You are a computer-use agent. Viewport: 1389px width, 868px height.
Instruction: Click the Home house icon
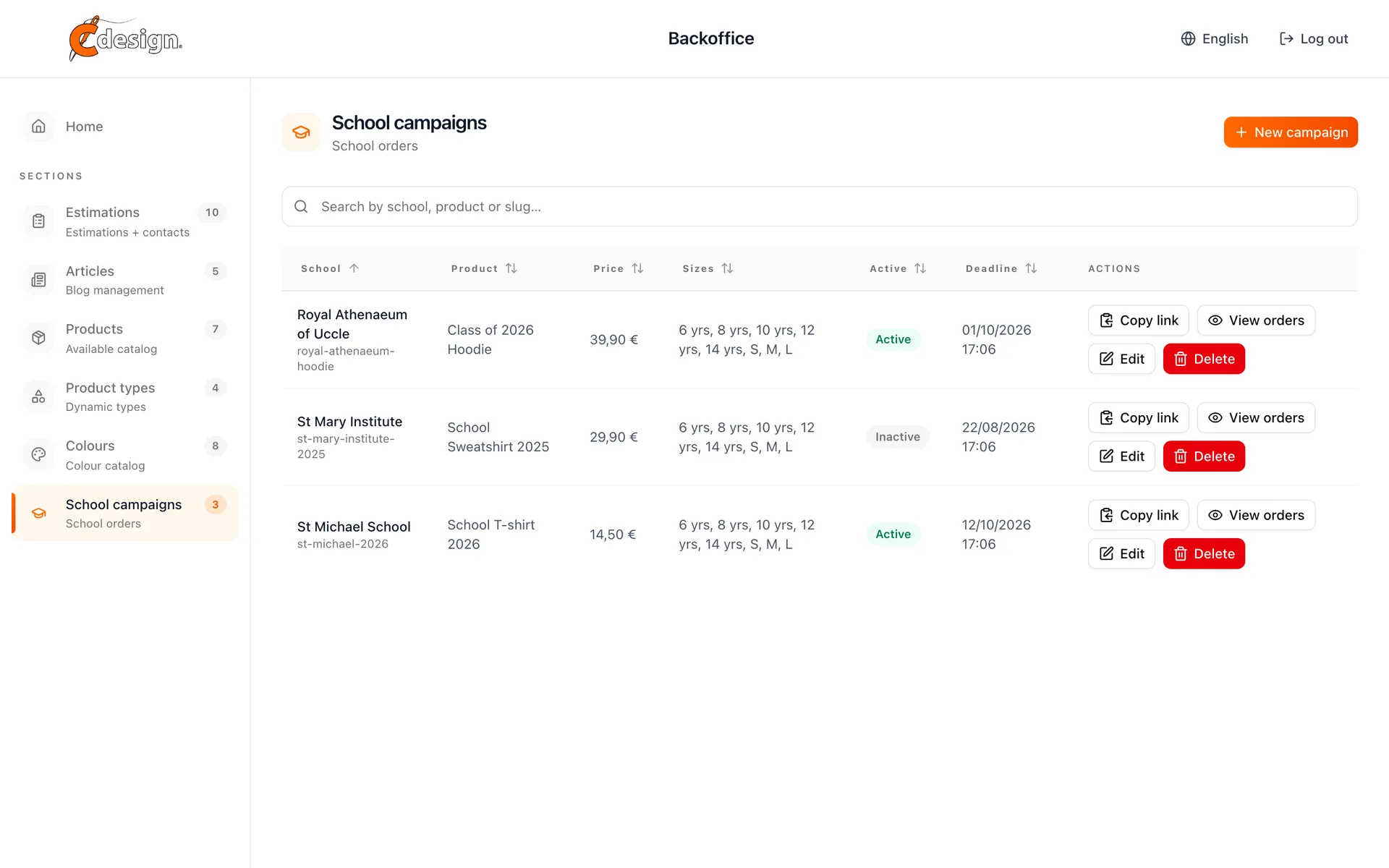[x=39, y=126]
